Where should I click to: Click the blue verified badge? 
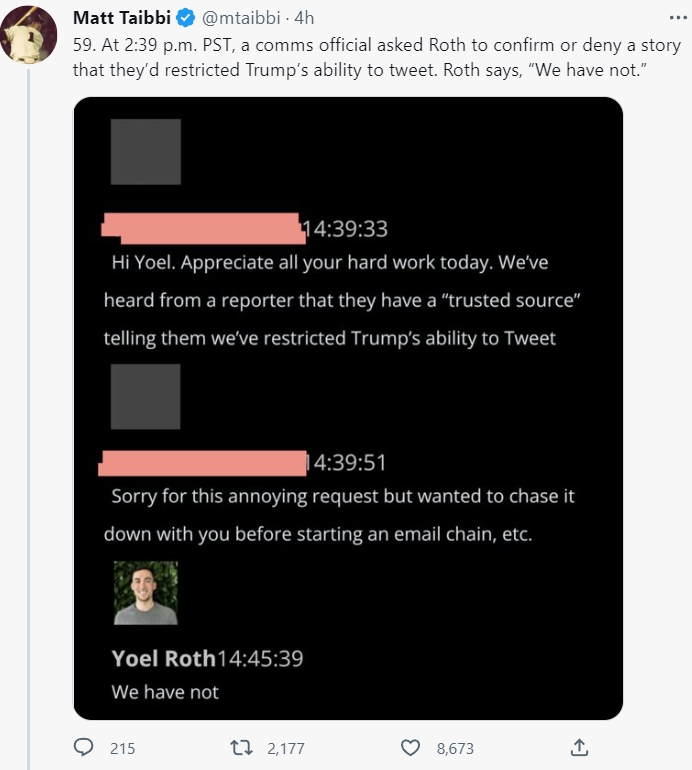point(185,18)
